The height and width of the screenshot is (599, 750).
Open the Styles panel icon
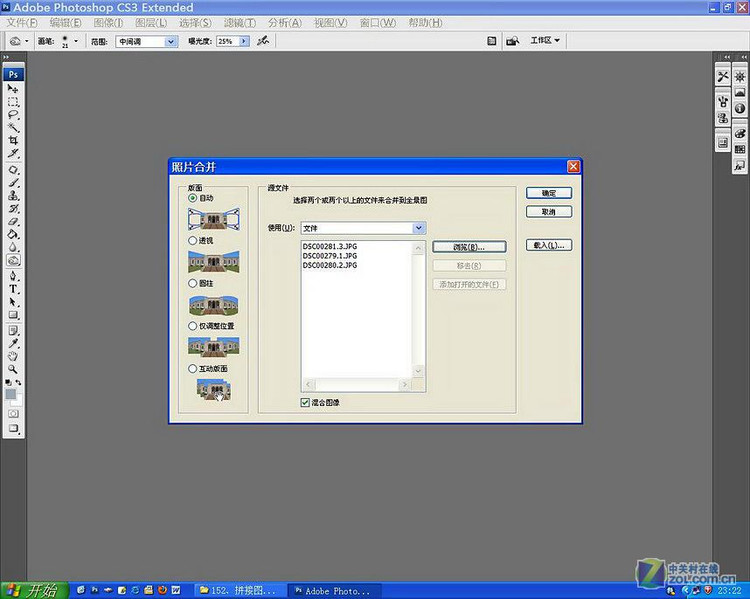tap(739, 166)
